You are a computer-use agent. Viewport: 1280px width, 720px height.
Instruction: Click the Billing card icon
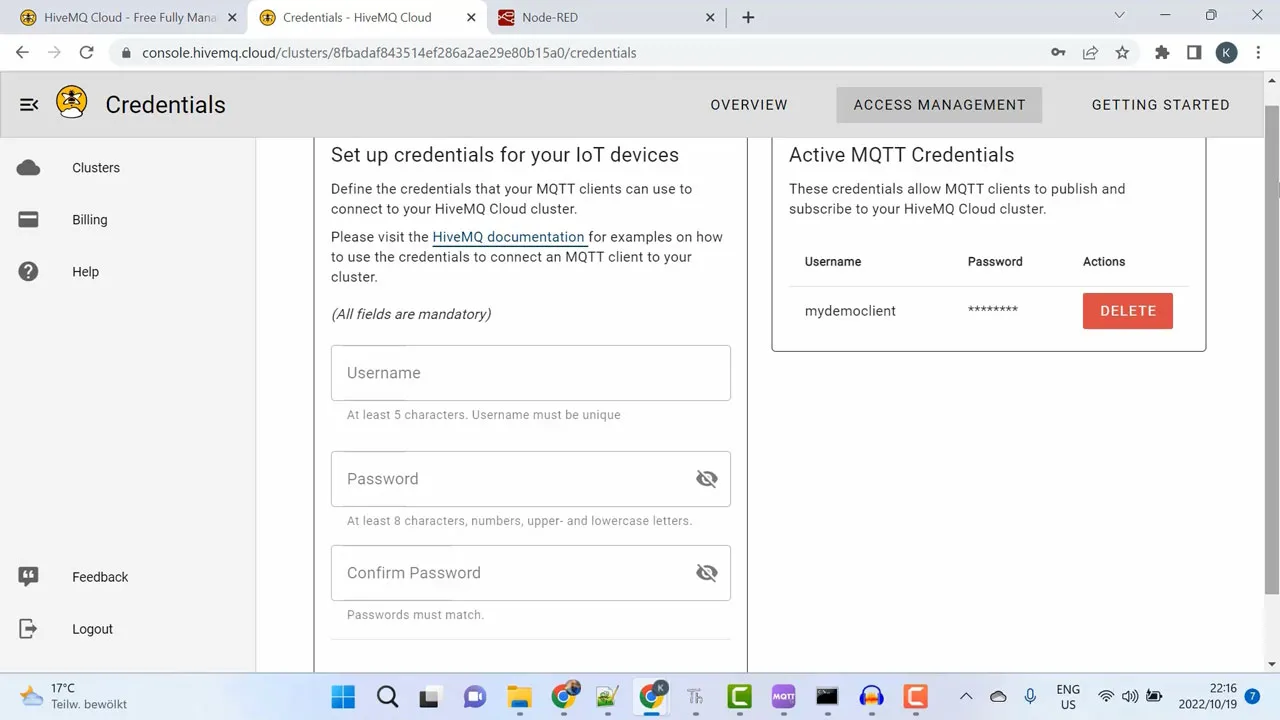click(x=28, y=220)
